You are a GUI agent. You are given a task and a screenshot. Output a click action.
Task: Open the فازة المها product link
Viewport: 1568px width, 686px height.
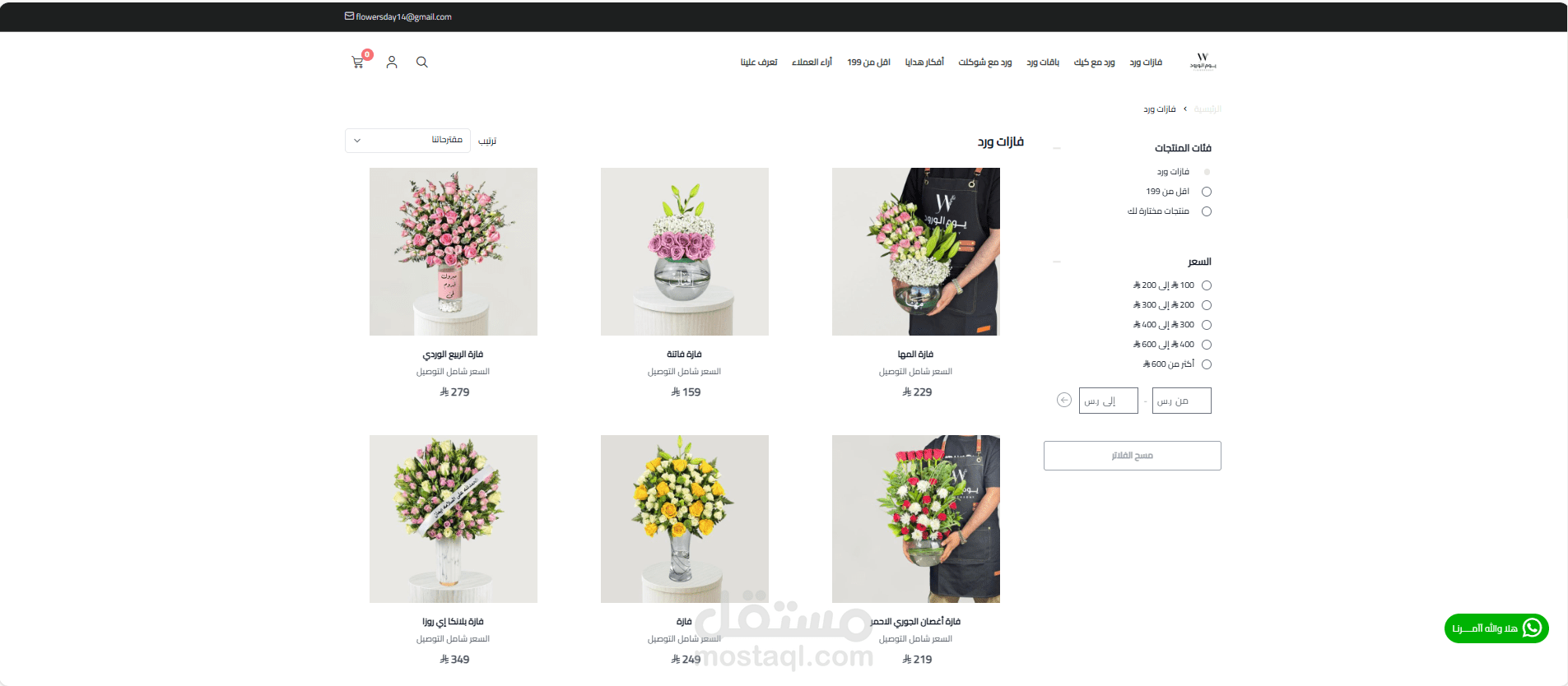915,355
